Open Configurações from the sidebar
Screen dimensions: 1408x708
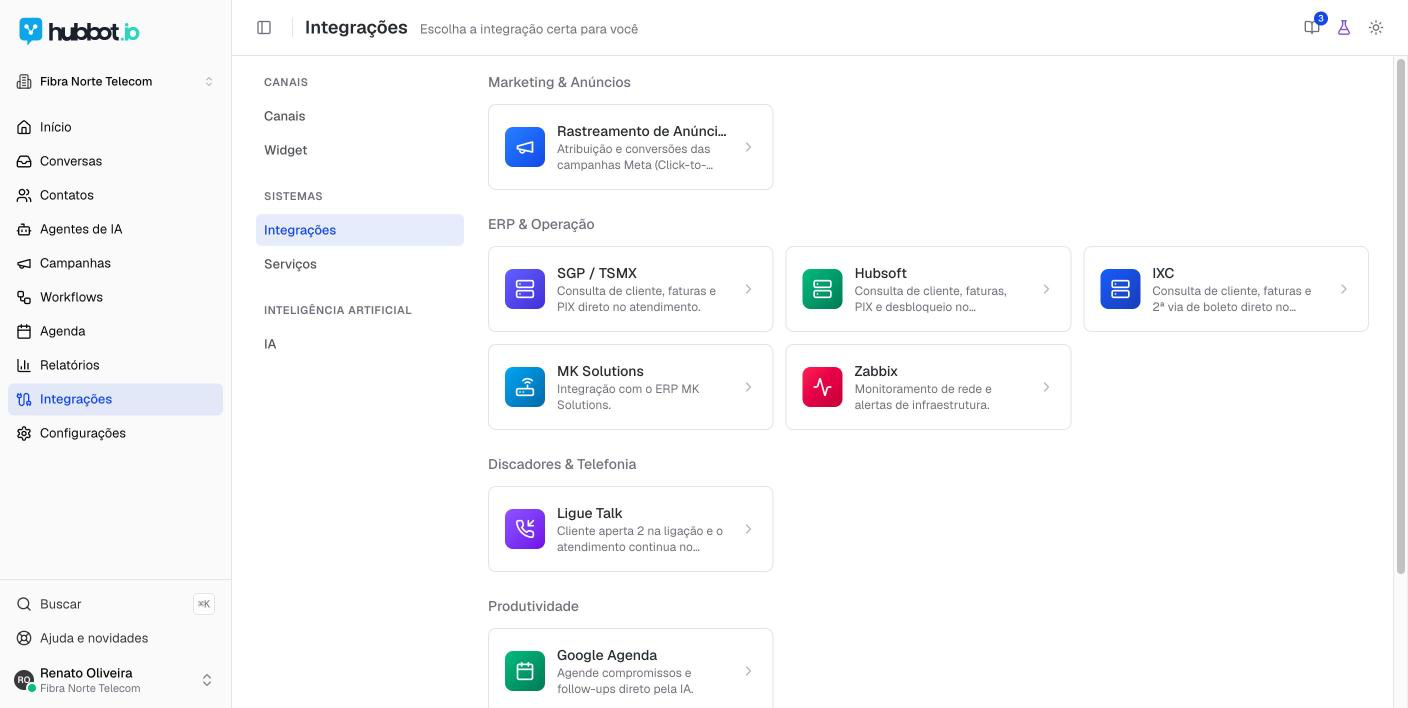pos(115,433)
